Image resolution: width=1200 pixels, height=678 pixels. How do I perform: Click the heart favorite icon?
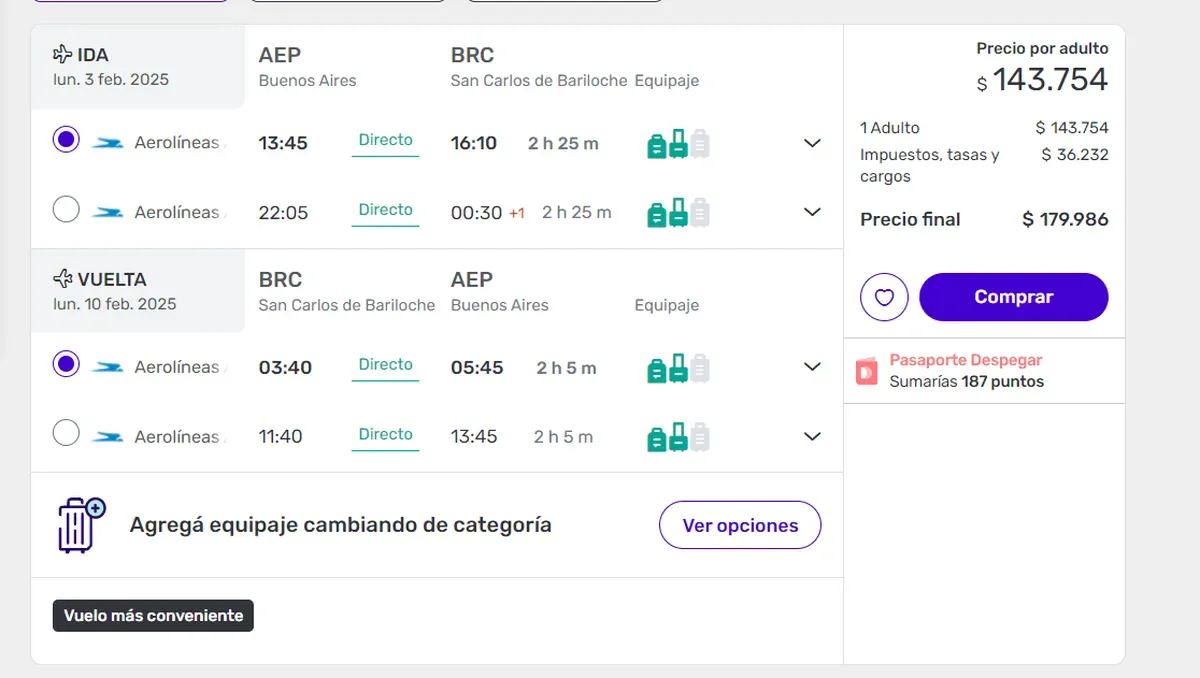coord(884,297)
